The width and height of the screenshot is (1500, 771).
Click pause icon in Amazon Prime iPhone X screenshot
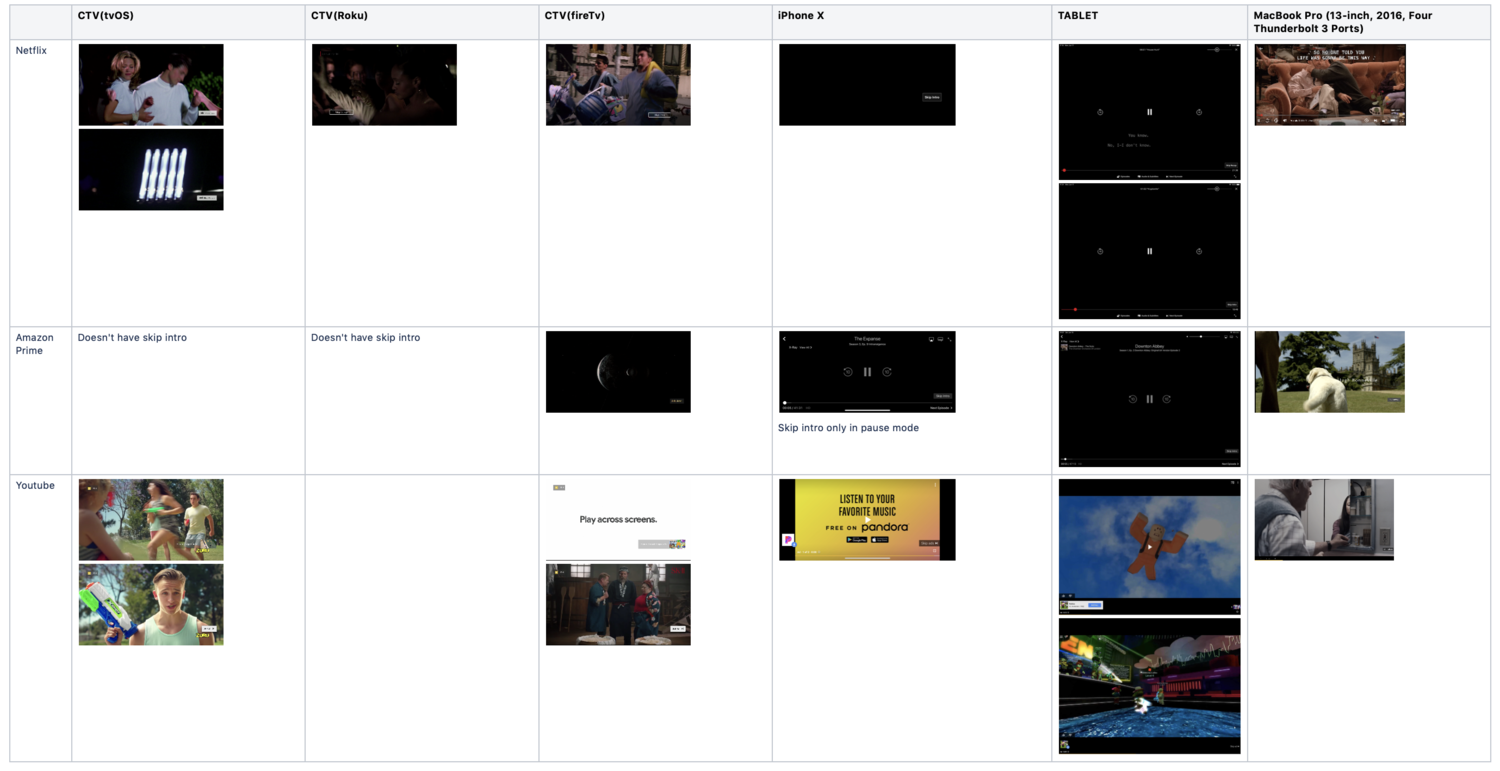[x=867, y=372]
